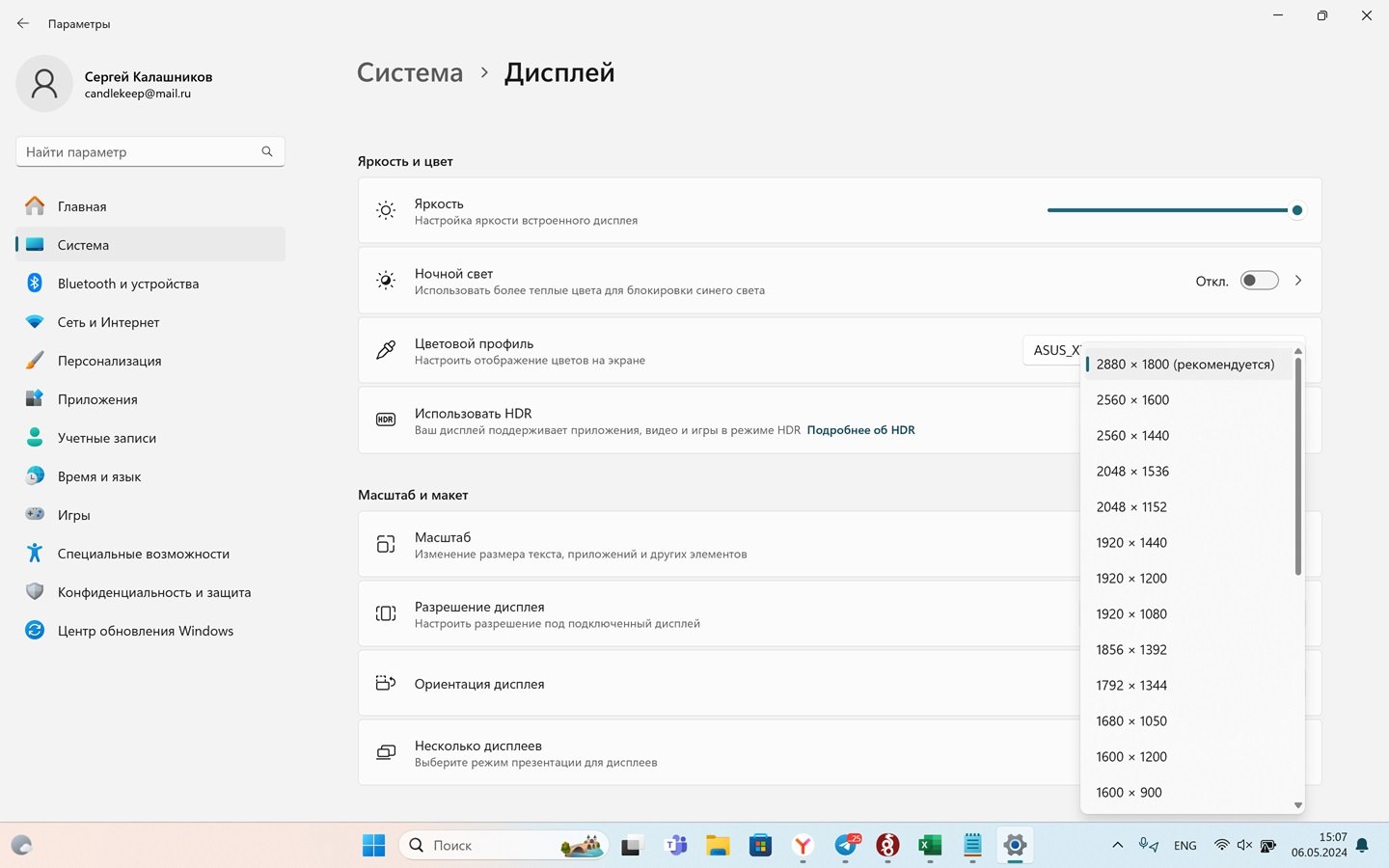
Task: Click inside the Найти параметр search field
Action: pyautogui.click(x=150, y=151)
